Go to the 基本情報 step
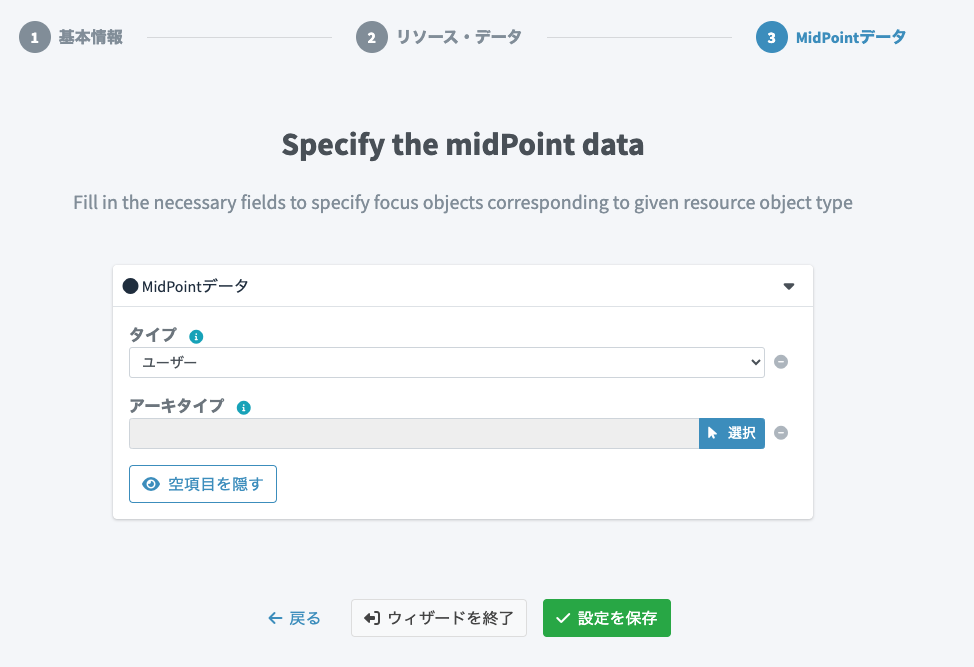974x667 pixels. point(90,38)
